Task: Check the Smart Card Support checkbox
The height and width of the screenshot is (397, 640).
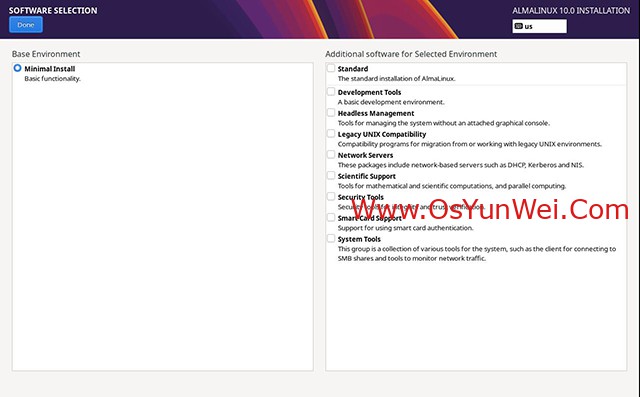Action: coord(331,217)
